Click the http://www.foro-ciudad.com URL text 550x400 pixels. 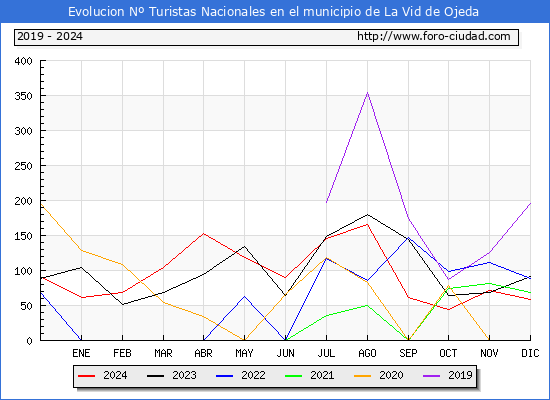(434, 36)
